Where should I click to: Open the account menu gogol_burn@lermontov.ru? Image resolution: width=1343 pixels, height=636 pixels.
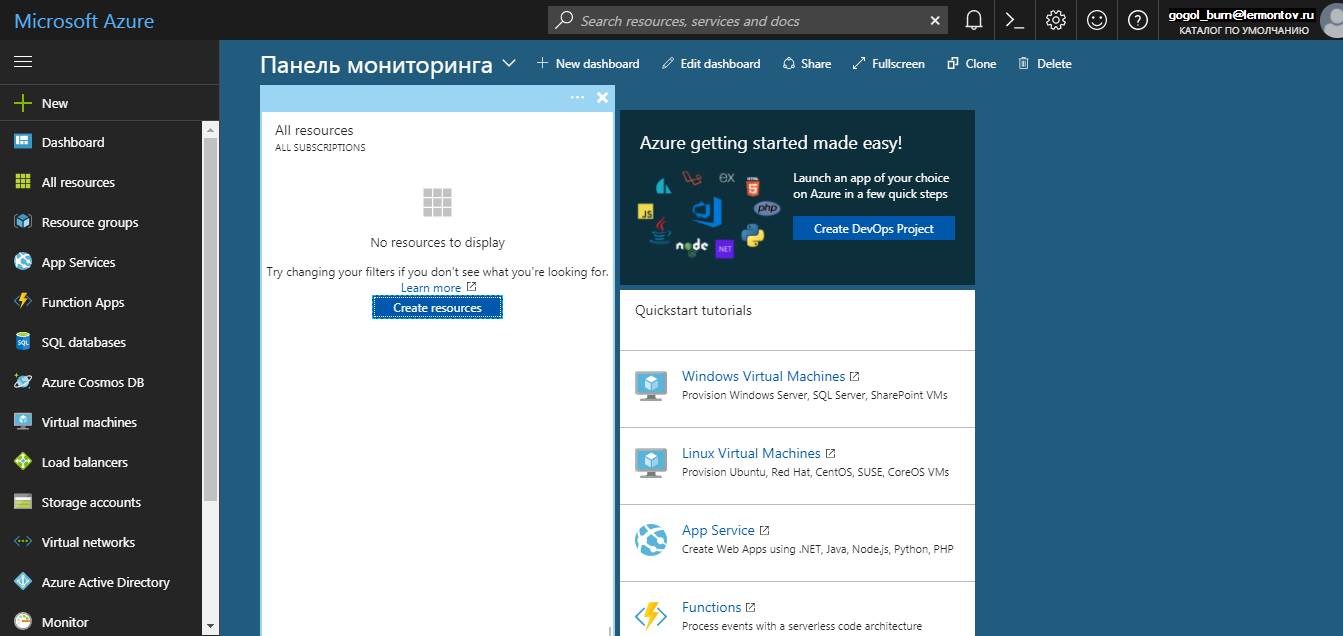click(x=1243, y=21)
